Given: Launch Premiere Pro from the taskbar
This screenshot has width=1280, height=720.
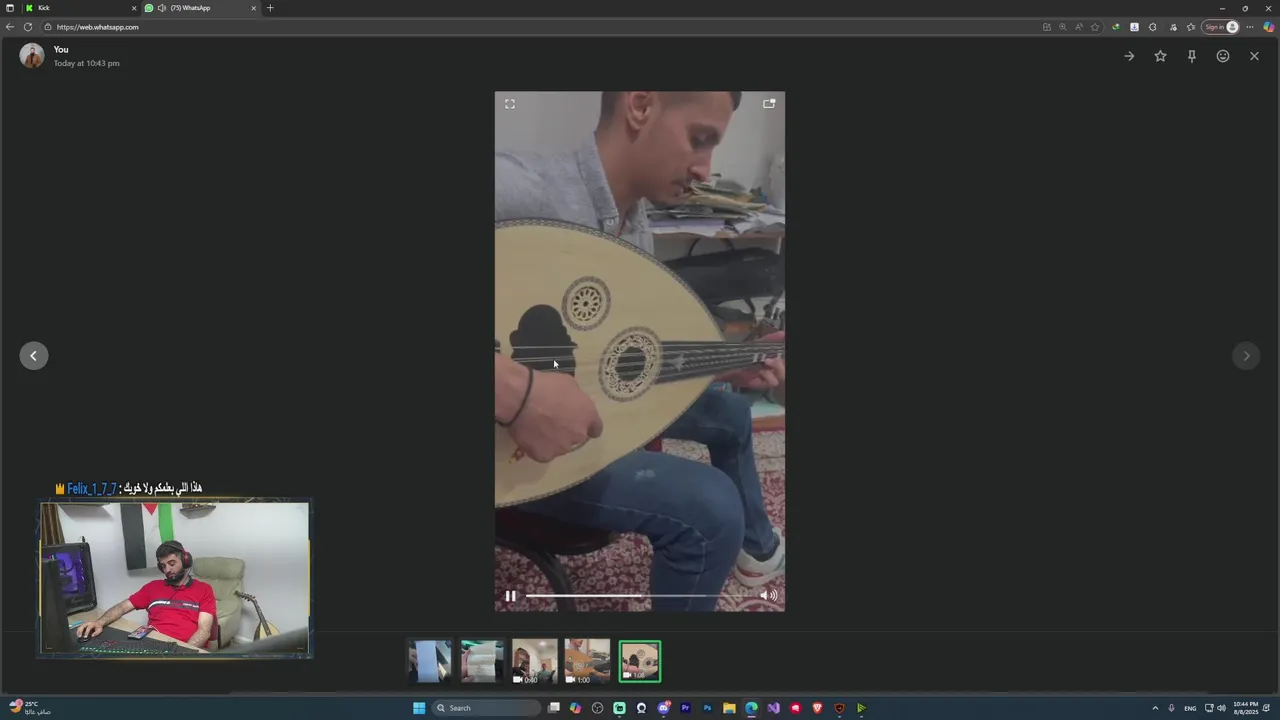Looking at the screenshot, I should point(686,708).
